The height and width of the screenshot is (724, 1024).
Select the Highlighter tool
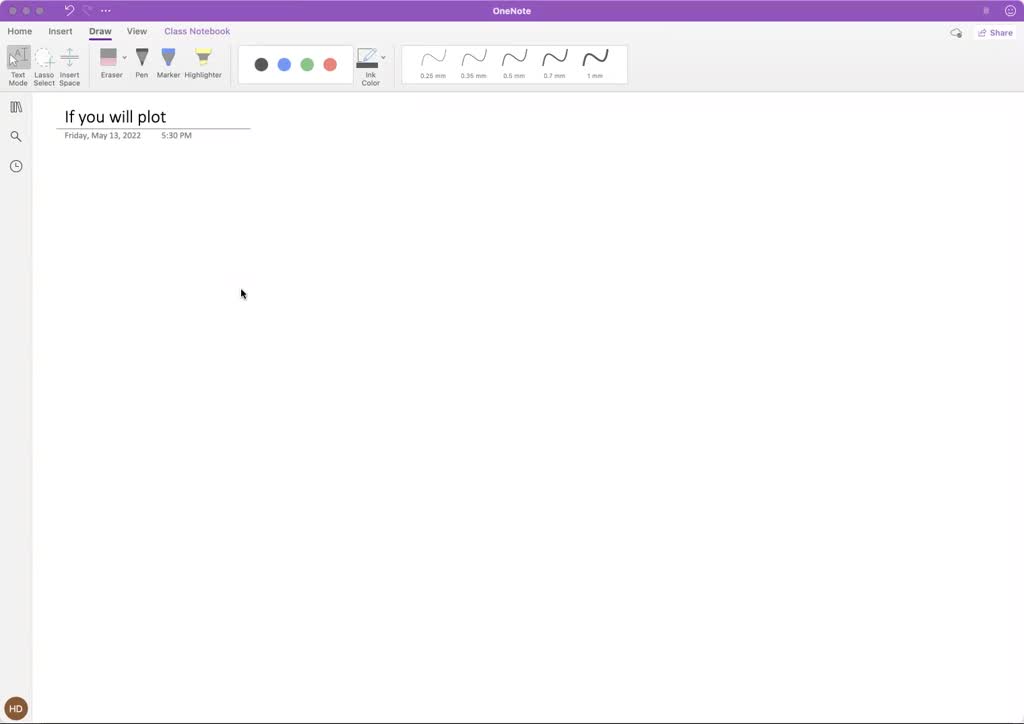203,63
